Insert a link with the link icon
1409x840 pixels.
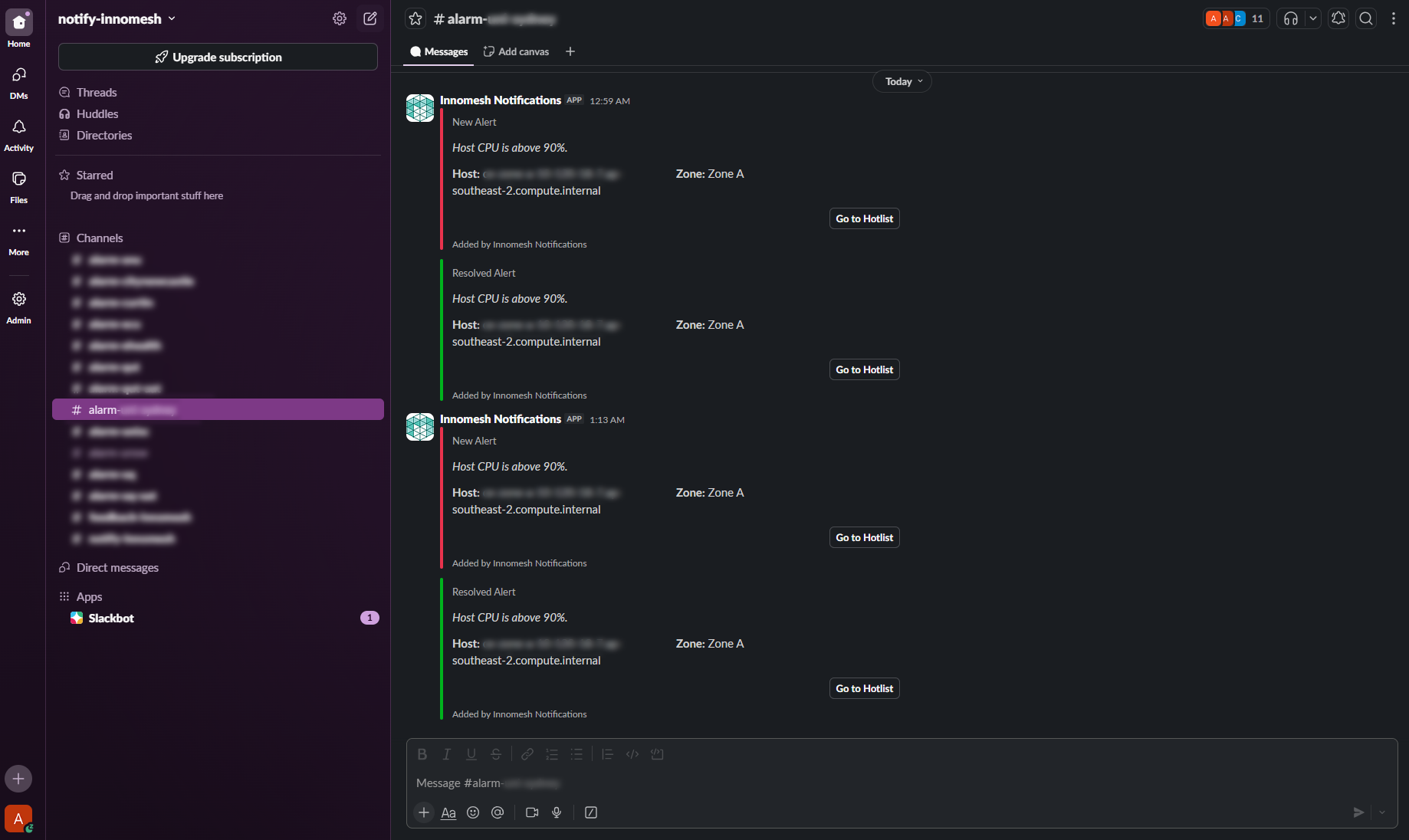point(527,754)
